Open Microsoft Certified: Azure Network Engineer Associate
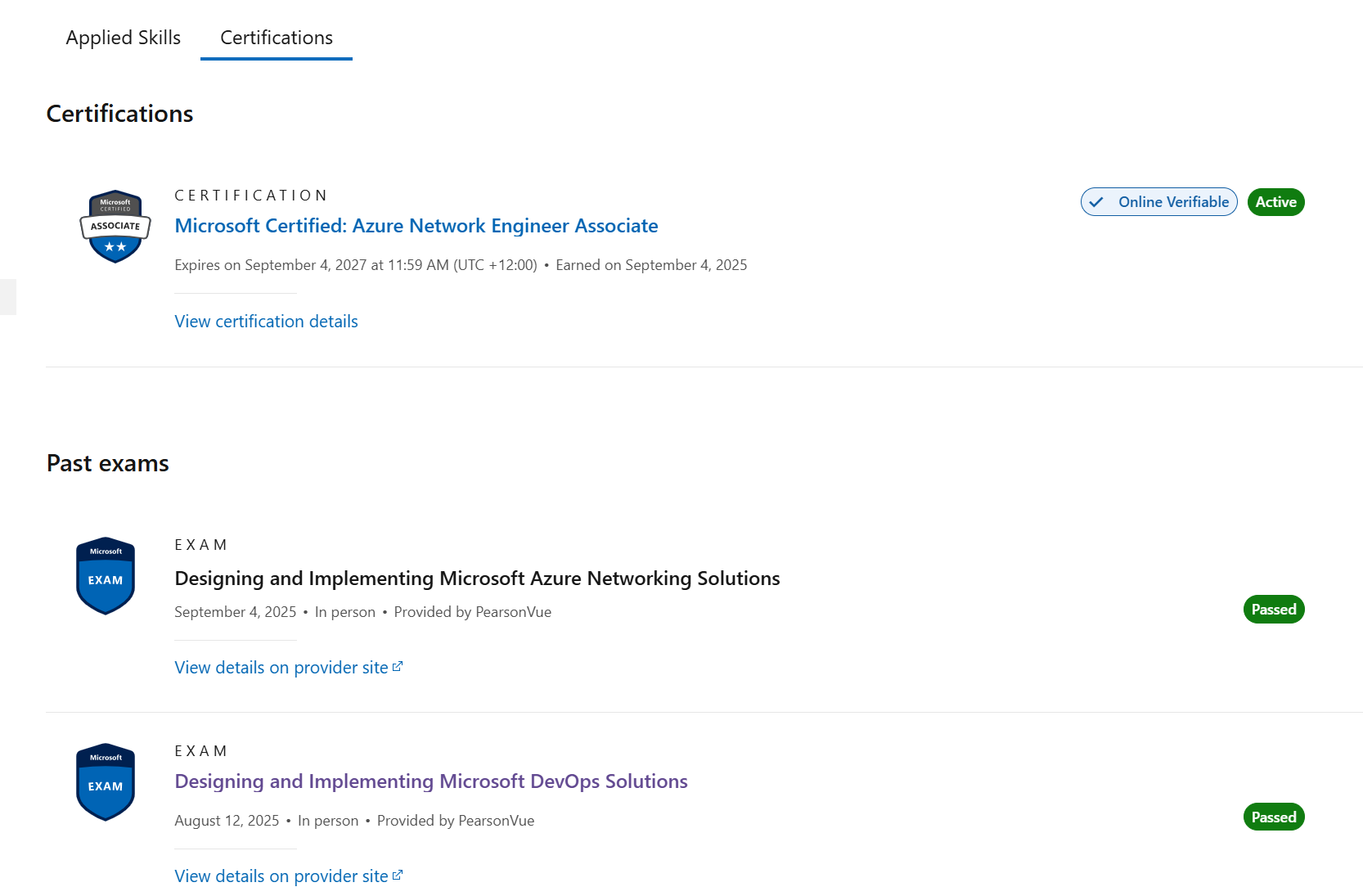This screenshot has width=1363, height=896. point(416,226)
